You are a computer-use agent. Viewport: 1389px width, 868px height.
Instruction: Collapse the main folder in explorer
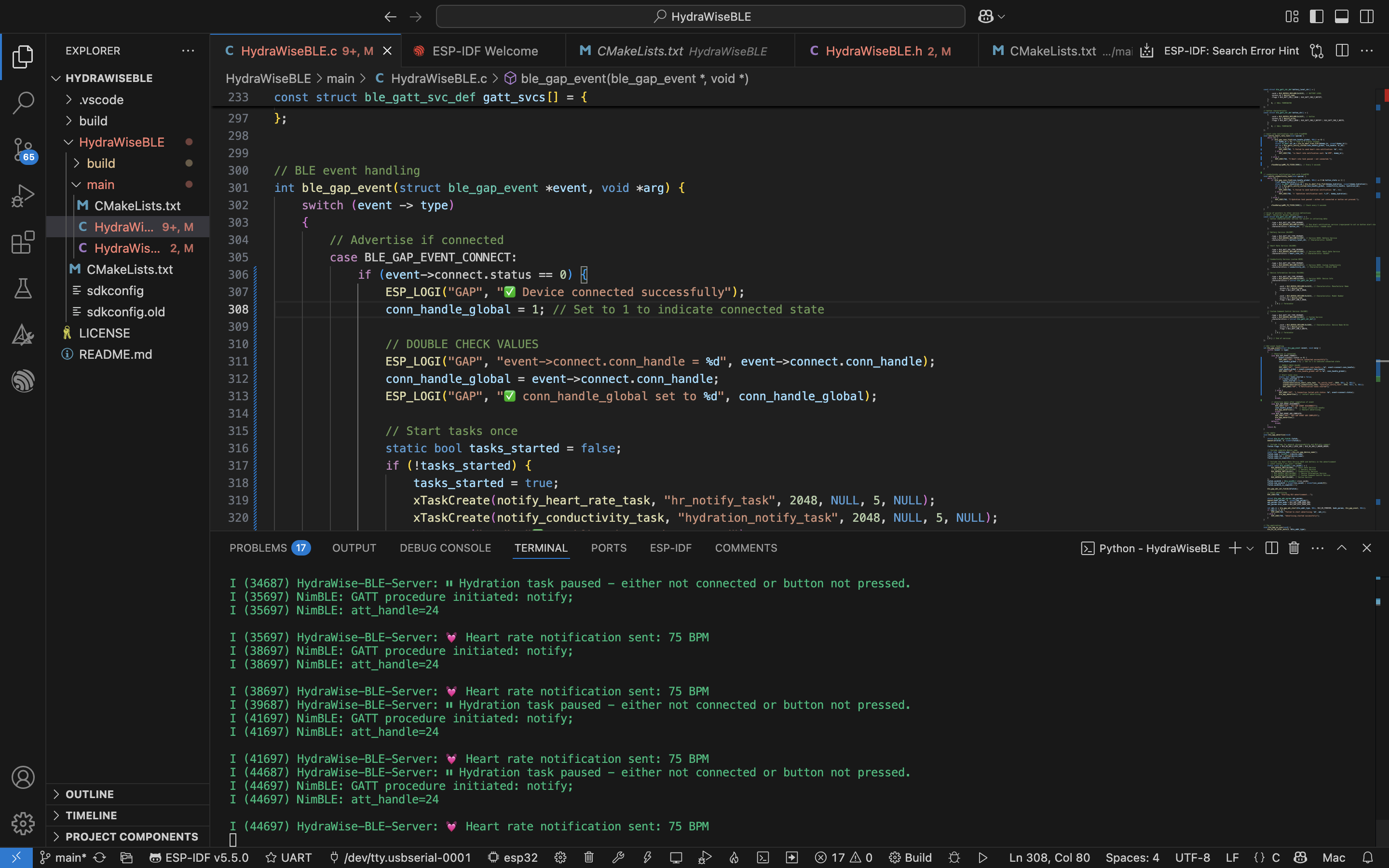[x=100, y=185]
